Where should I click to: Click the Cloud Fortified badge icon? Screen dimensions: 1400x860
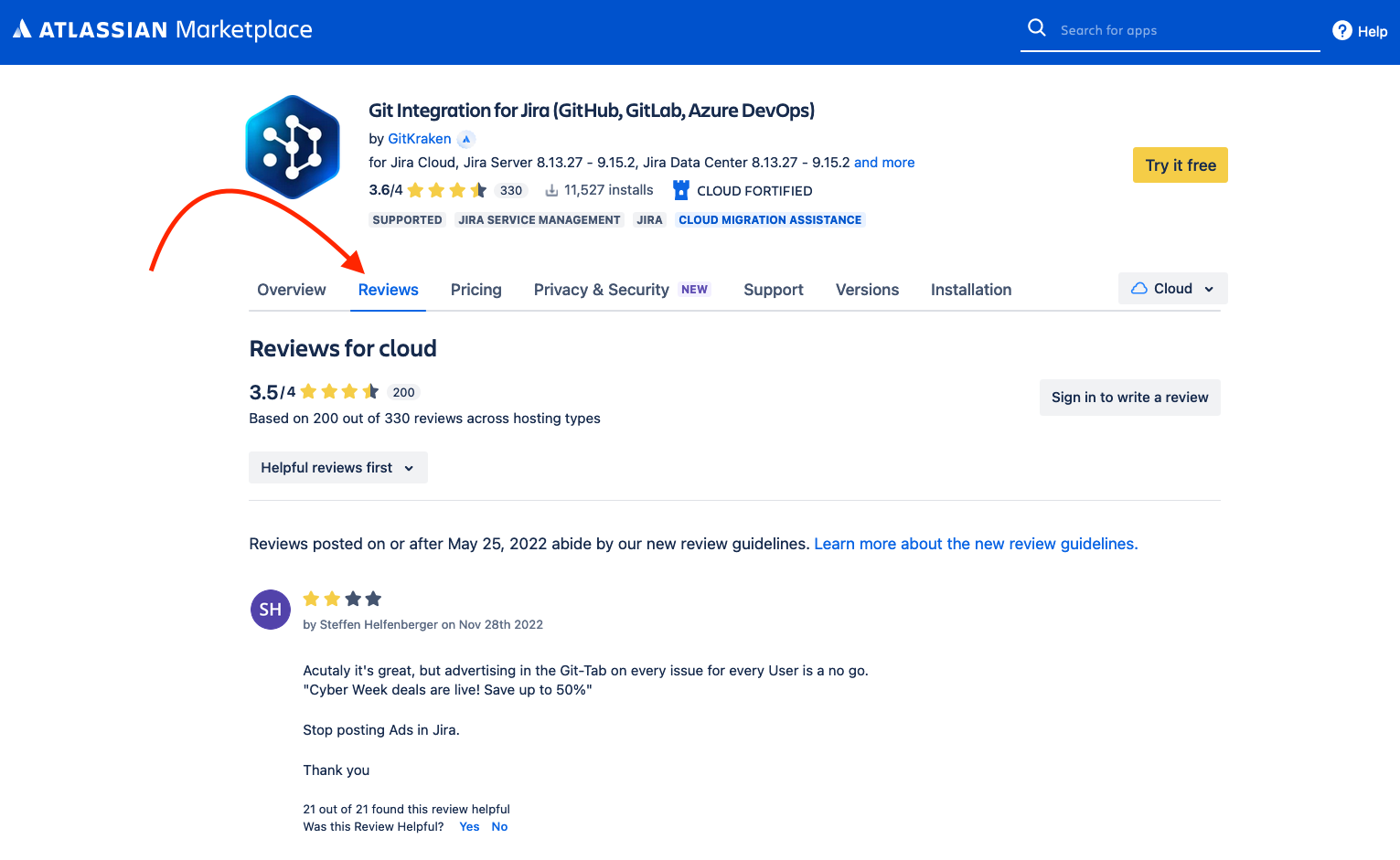680,189
